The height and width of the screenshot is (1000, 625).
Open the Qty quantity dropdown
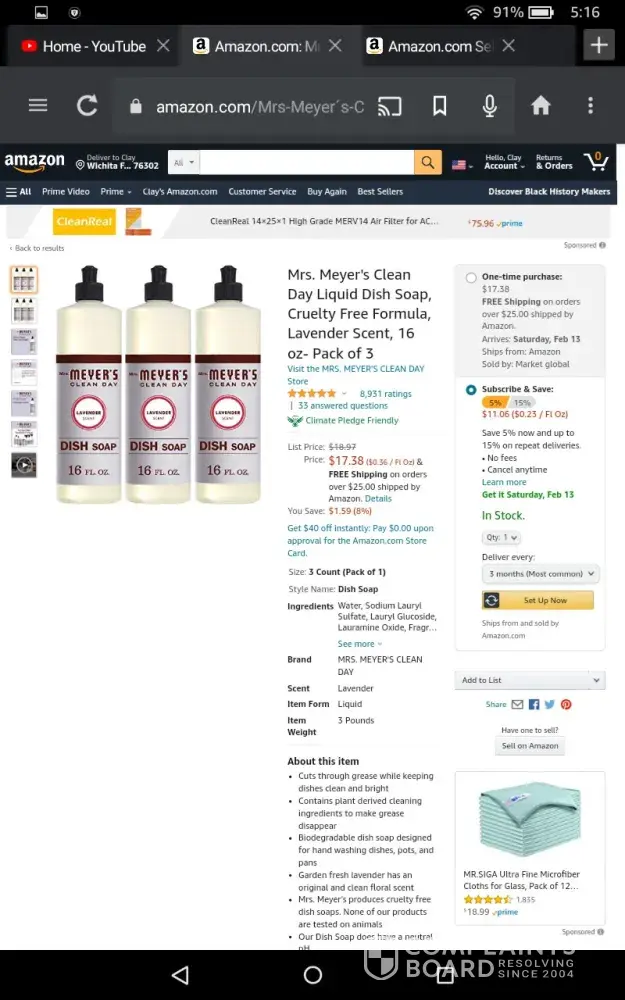click(501, 538)
